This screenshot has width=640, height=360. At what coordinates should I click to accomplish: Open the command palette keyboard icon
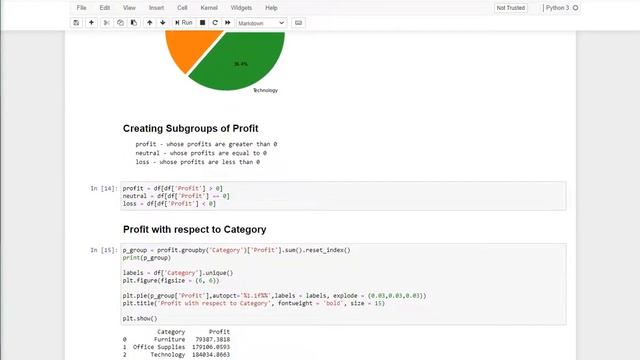click(298, 23)
